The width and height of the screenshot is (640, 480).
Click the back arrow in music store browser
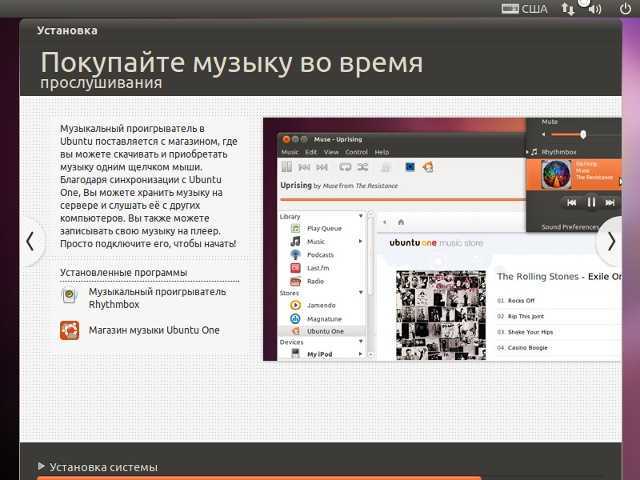(x=384, y=222)
